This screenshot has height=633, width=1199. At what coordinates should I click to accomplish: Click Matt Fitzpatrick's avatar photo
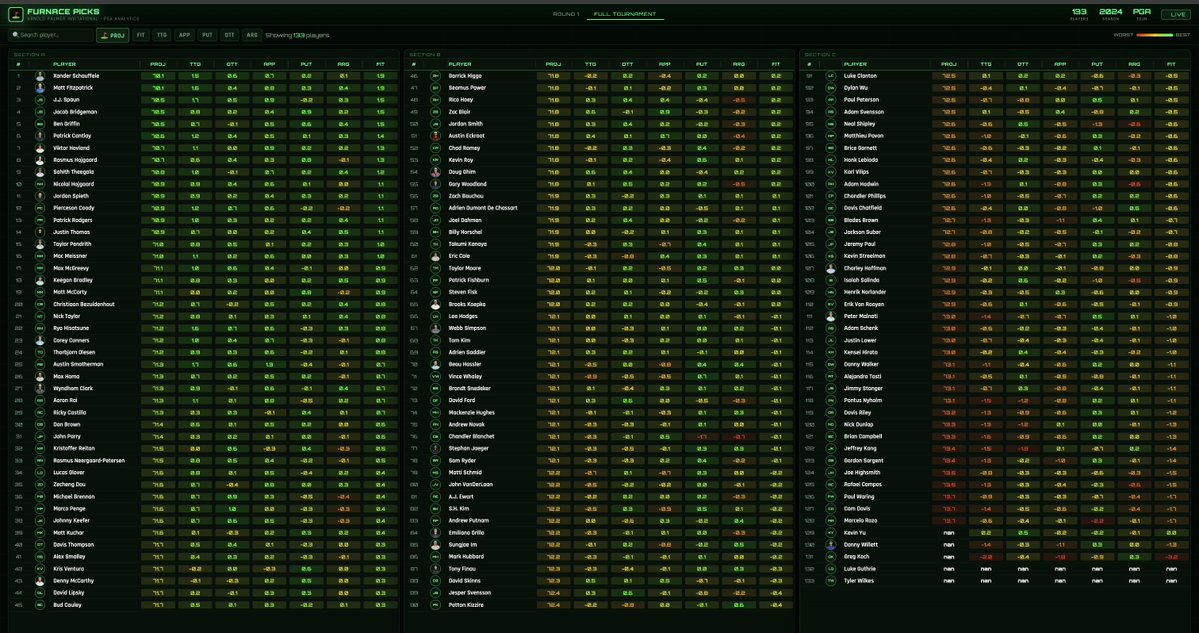[x=40, y=88]
